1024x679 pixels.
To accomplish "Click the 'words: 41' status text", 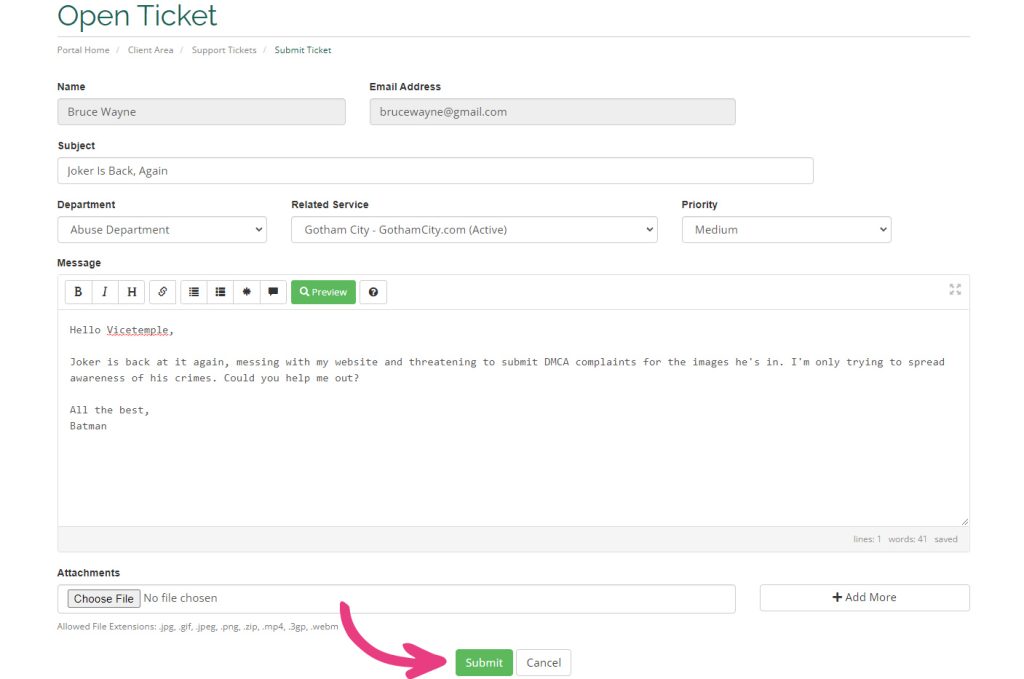I will point(908,539).
